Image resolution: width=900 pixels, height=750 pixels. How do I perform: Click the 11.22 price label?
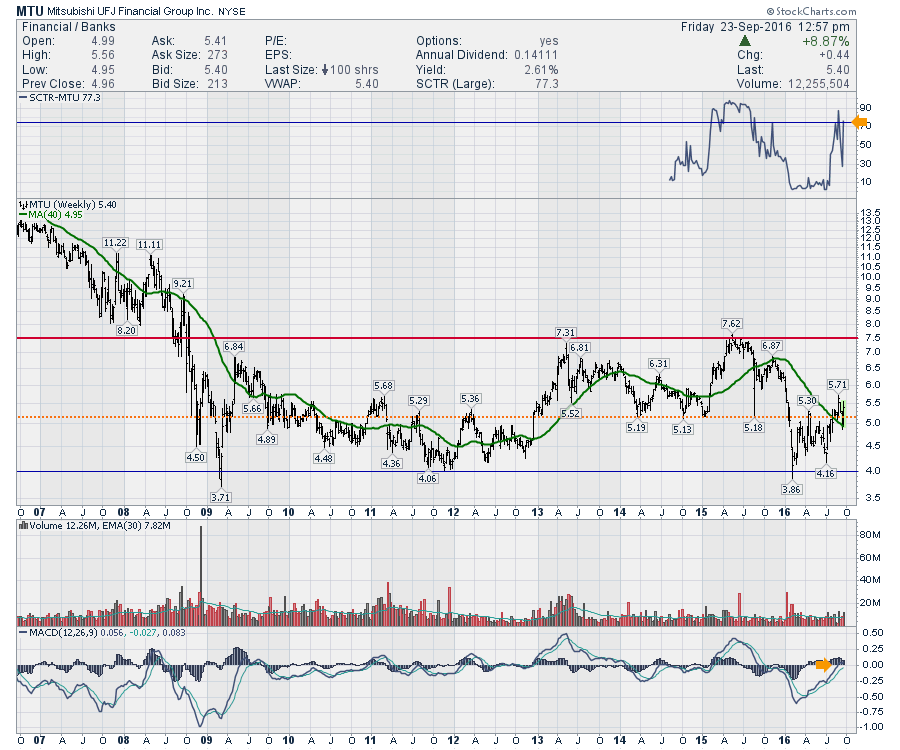tap(115, 243)
